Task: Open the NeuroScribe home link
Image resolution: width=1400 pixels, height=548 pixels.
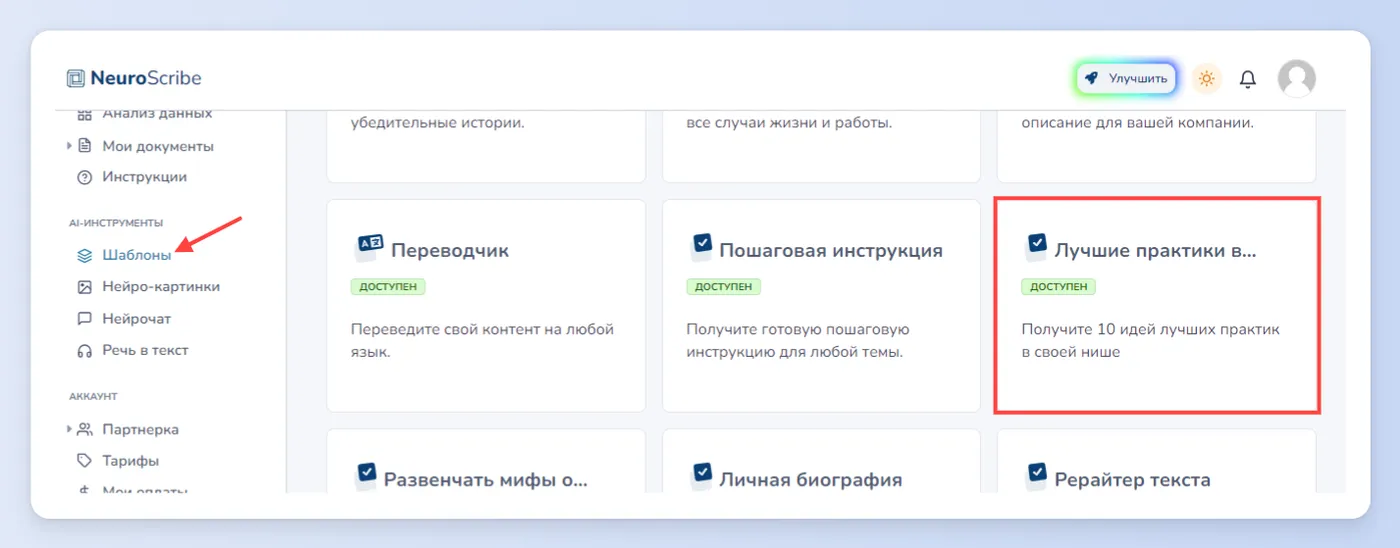Action: [x=134, y=78]
